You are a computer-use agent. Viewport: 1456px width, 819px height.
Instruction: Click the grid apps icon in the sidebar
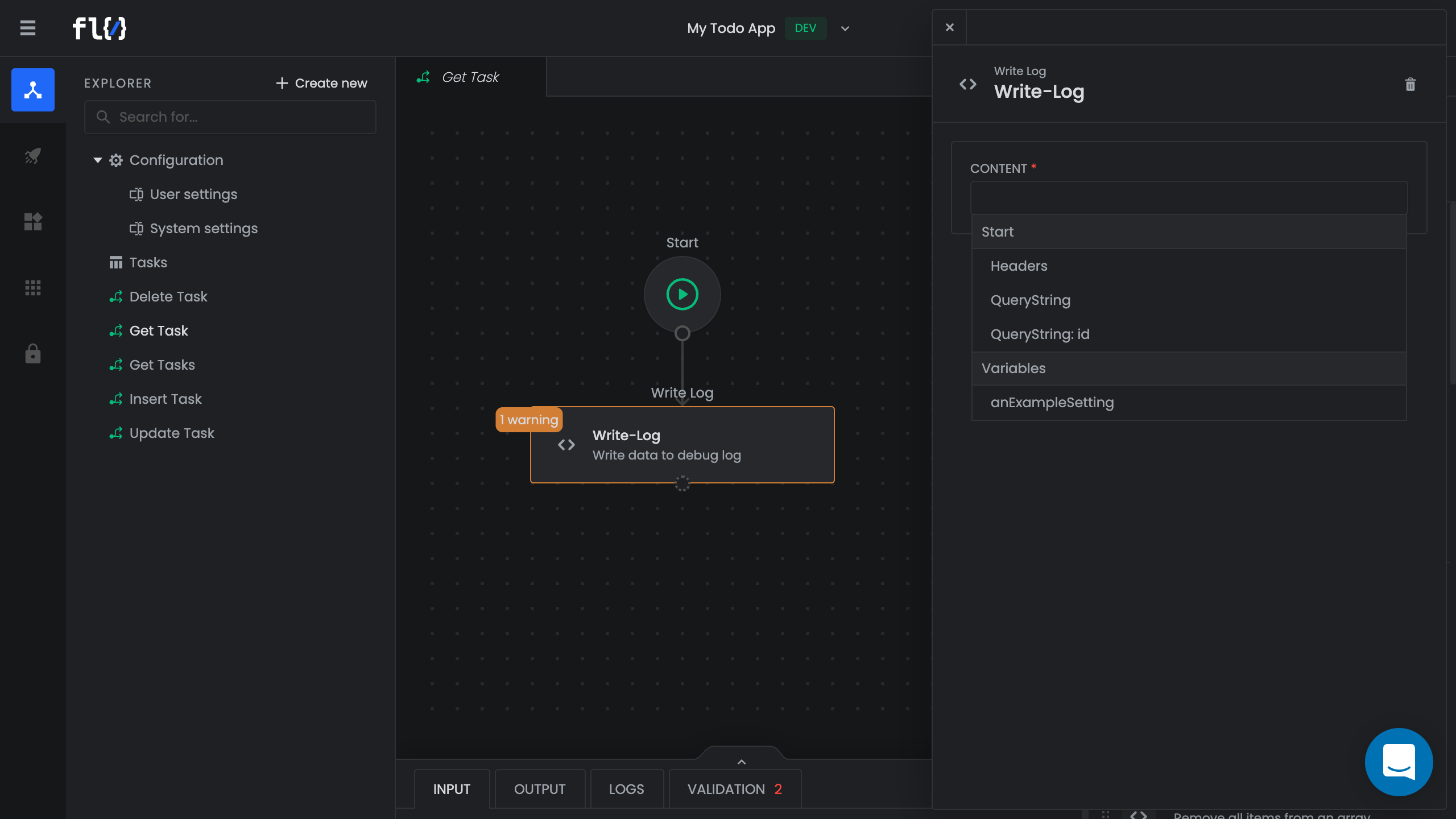pos(33,288)
